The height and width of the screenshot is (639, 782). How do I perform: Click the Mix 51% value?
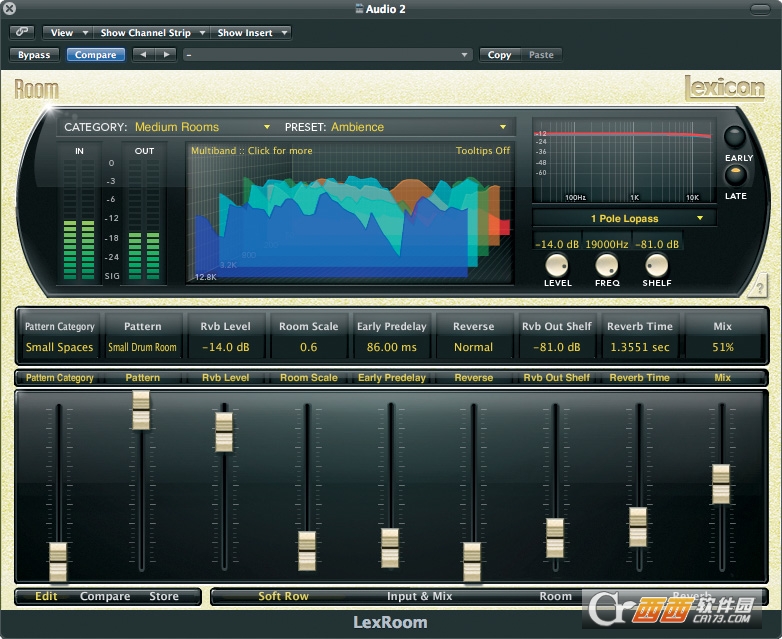pyautogui.click(x=723, y=347)
